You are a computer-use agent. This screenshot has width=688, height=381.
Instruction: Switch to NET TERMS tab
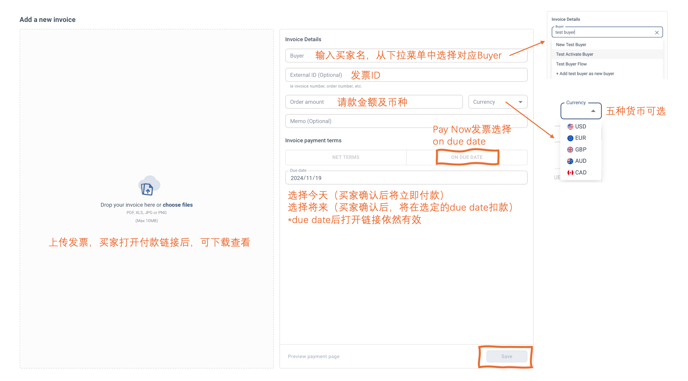click(x=346, y=157)
